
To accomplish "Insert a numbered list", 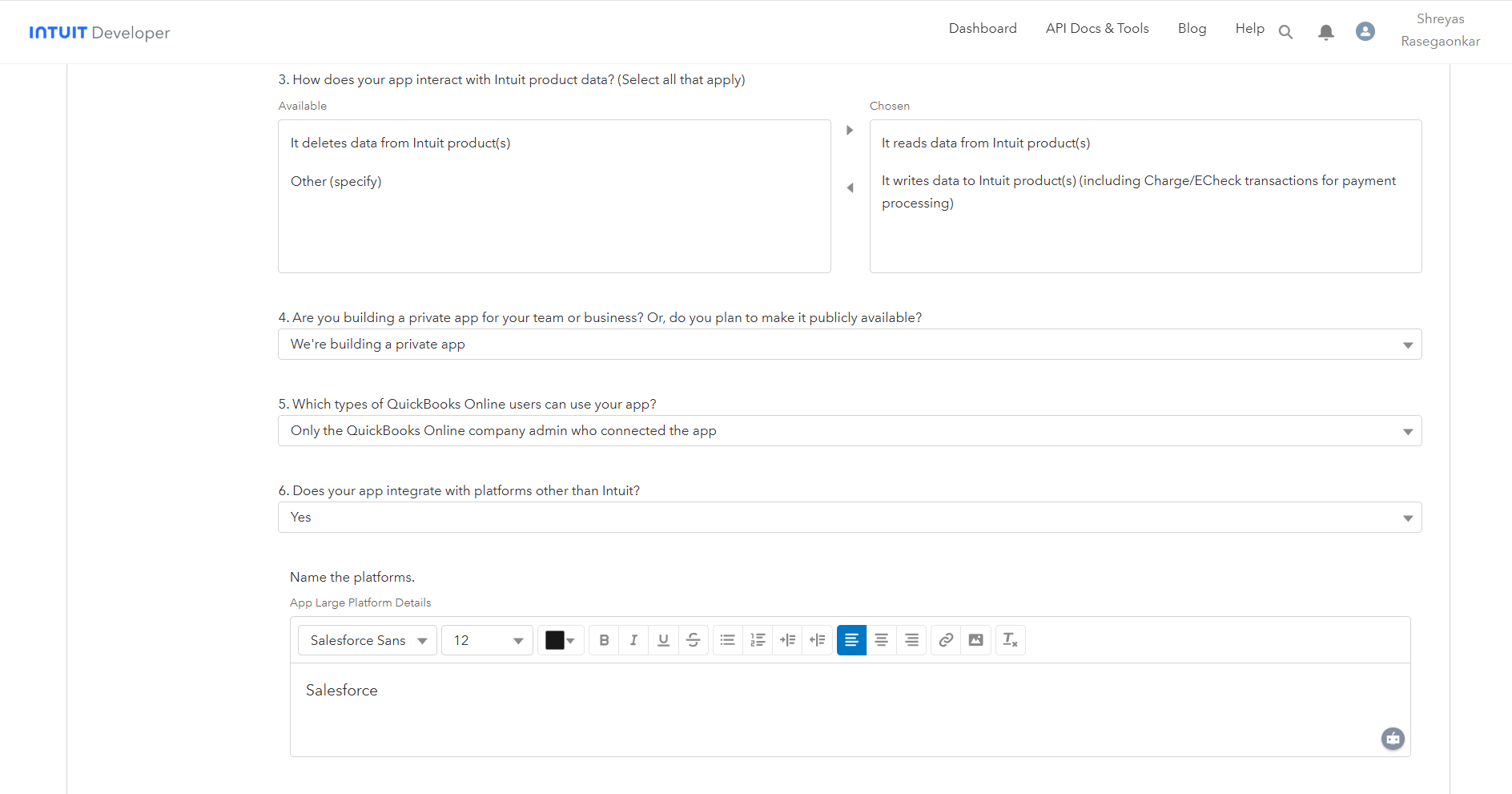I will tap(758, 640).
